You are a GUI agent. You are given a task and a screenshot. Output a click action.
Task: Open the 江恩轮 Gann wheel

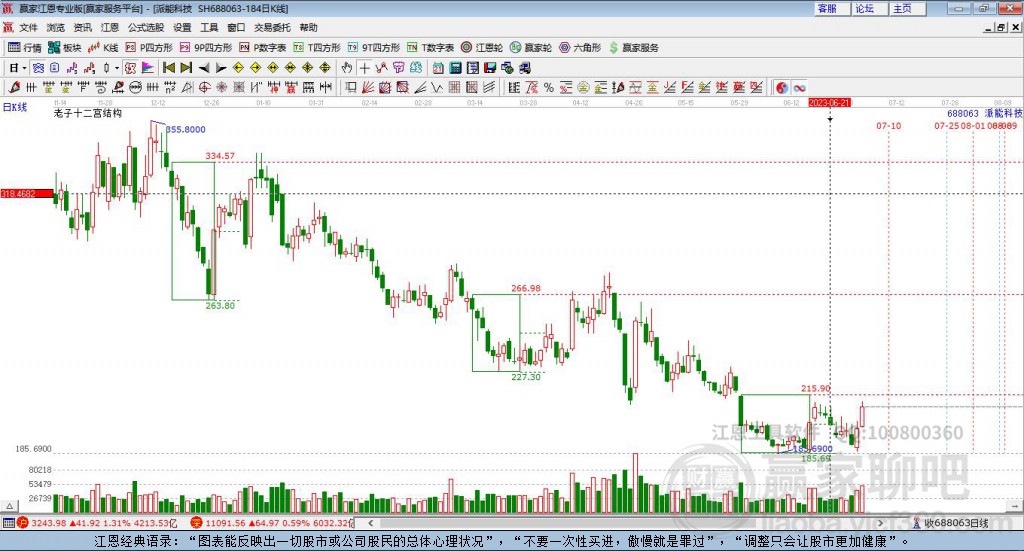coord(482,48)
